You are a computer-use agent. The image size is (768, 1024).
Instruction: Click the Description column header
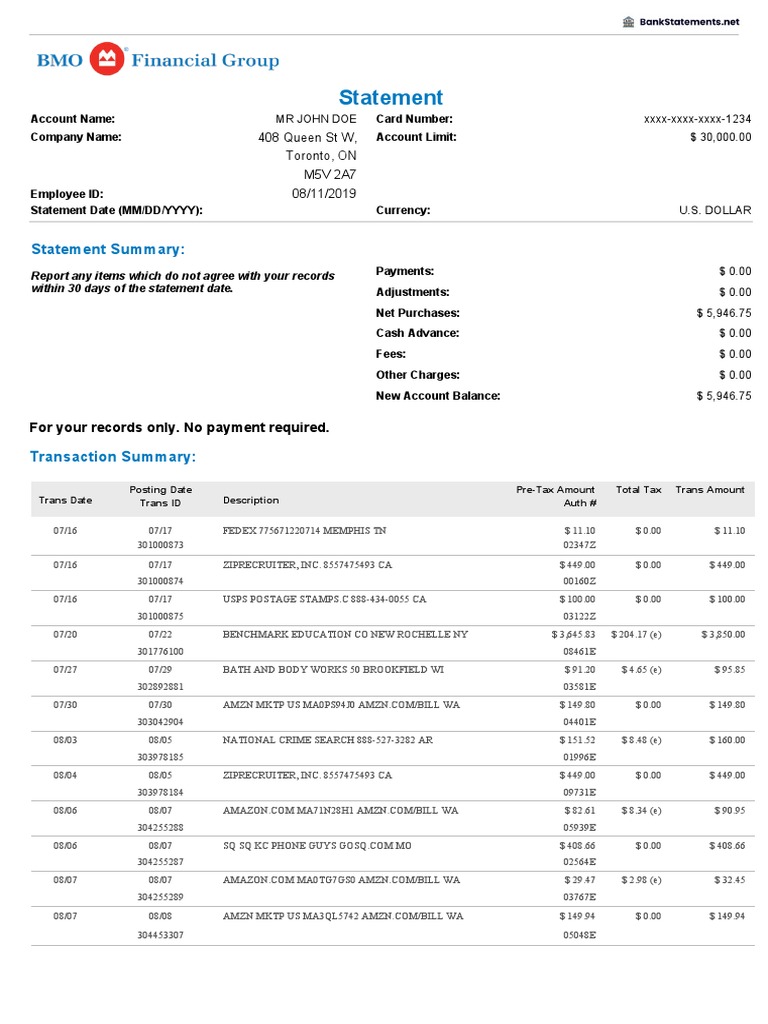(x=251, y=500)
